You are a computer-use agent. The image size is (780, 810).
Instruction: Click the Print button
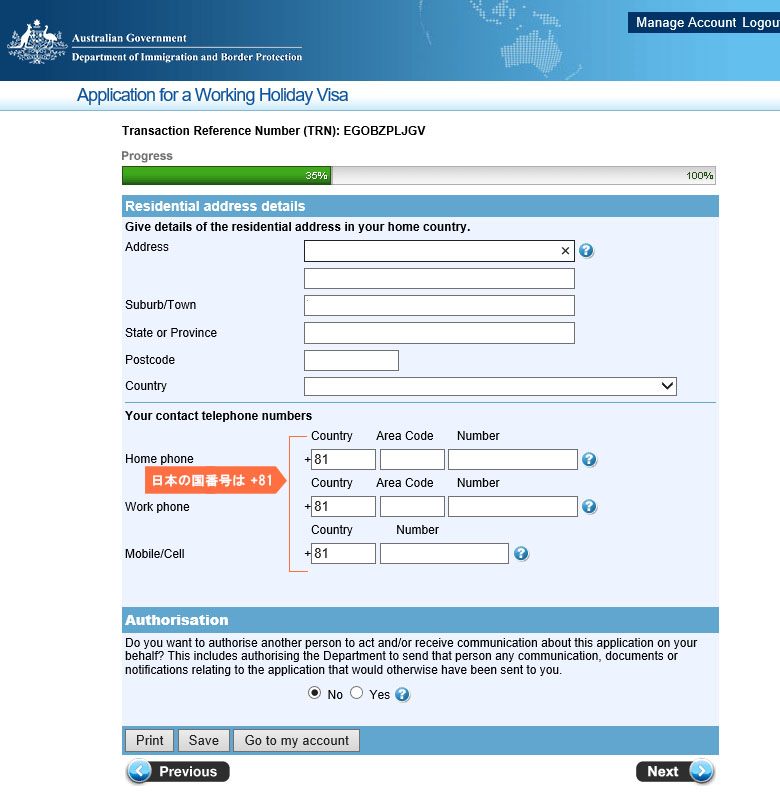click(x=150, y=740)
